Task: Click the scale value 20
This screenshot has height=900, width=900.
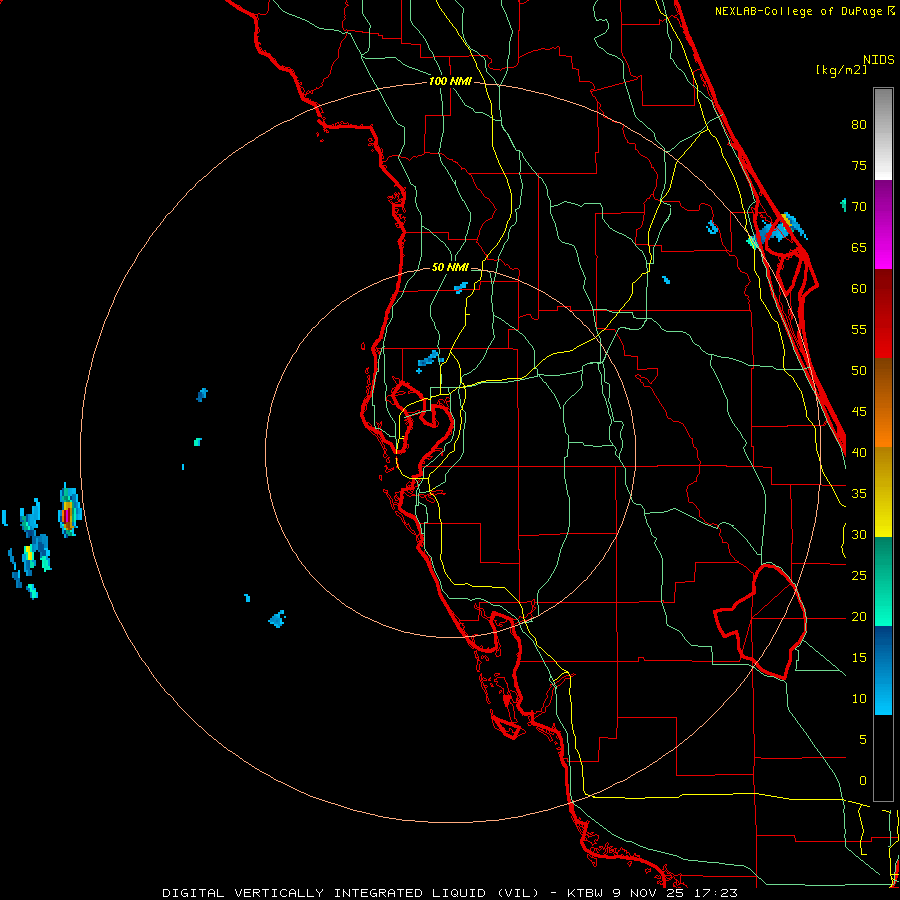Action: click(x=859, y=616)
